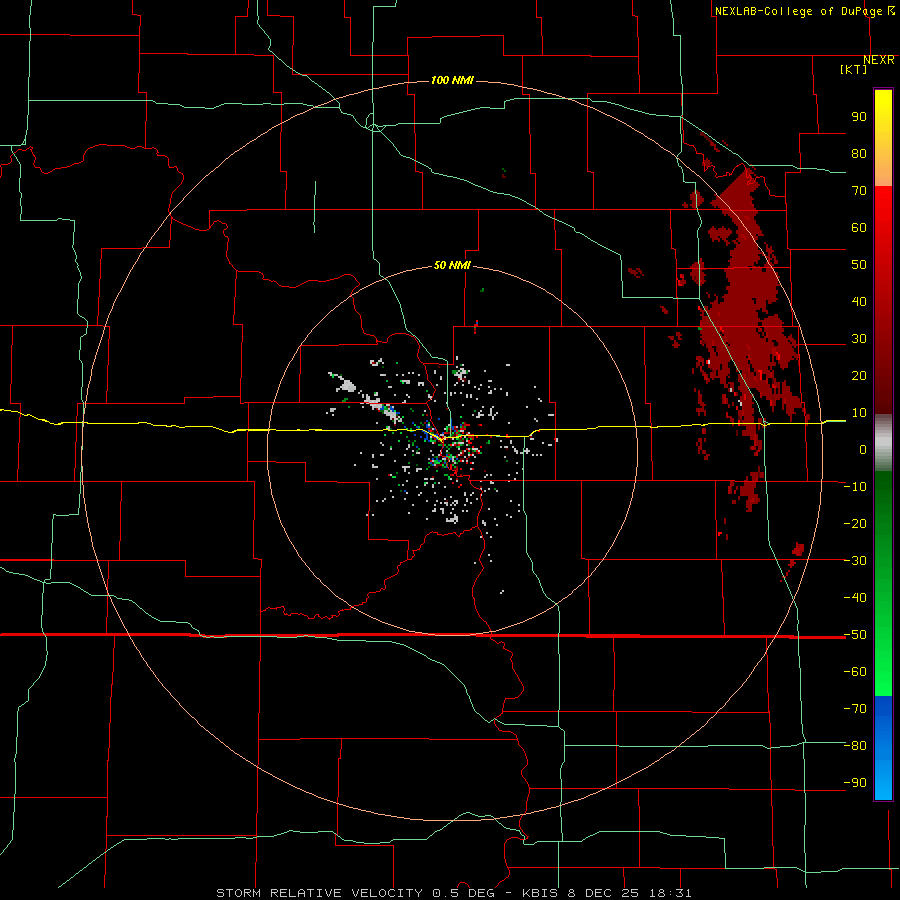Pick the bright green segment near -60
This screenshot has height=900, width=900.
883,672
